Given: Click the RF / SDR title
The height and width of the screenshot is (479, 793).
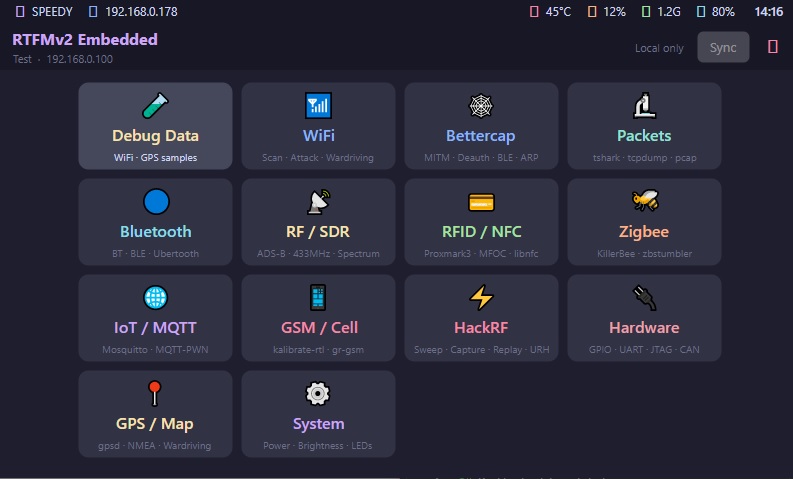Looking at the screenshot, I should [318, 232].
